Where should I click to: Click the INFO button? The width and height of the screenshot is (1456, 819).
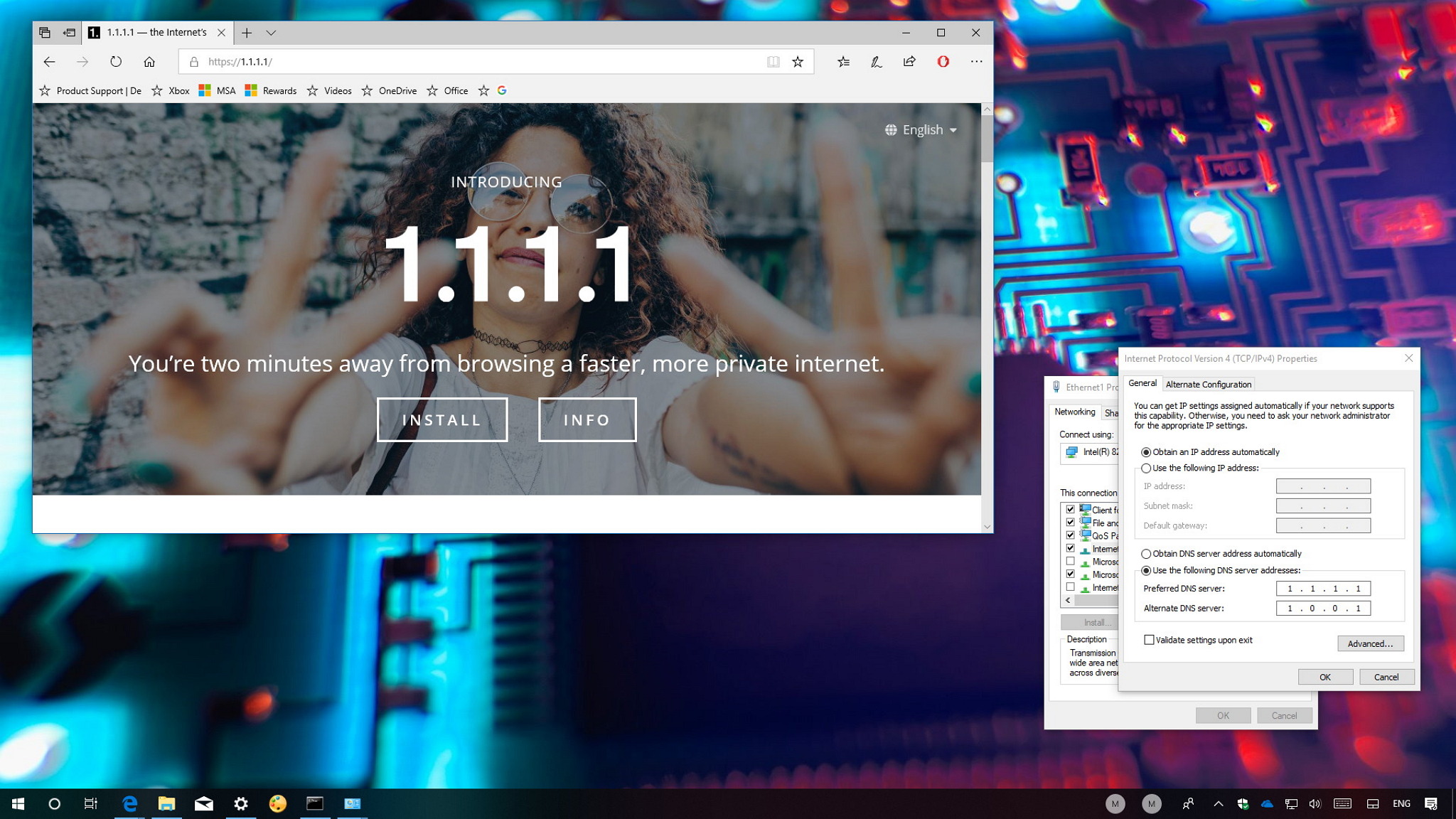587,420
